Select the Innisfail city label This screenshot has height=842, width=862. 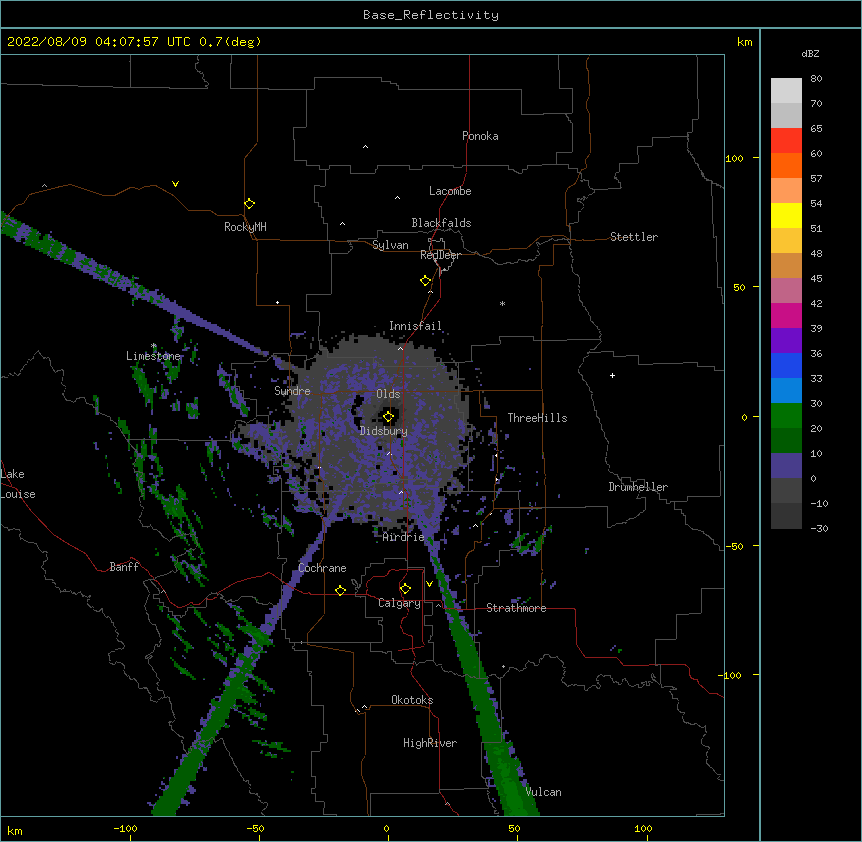tap(415, 326)
